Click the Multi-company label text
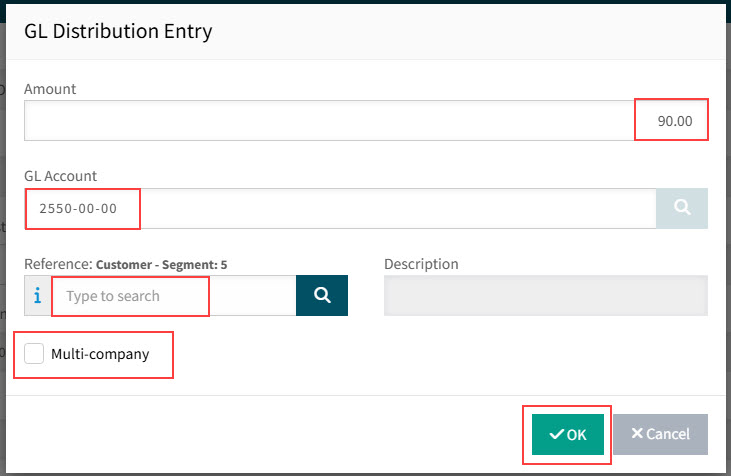 pyautogui.click(x=100, y=354)
